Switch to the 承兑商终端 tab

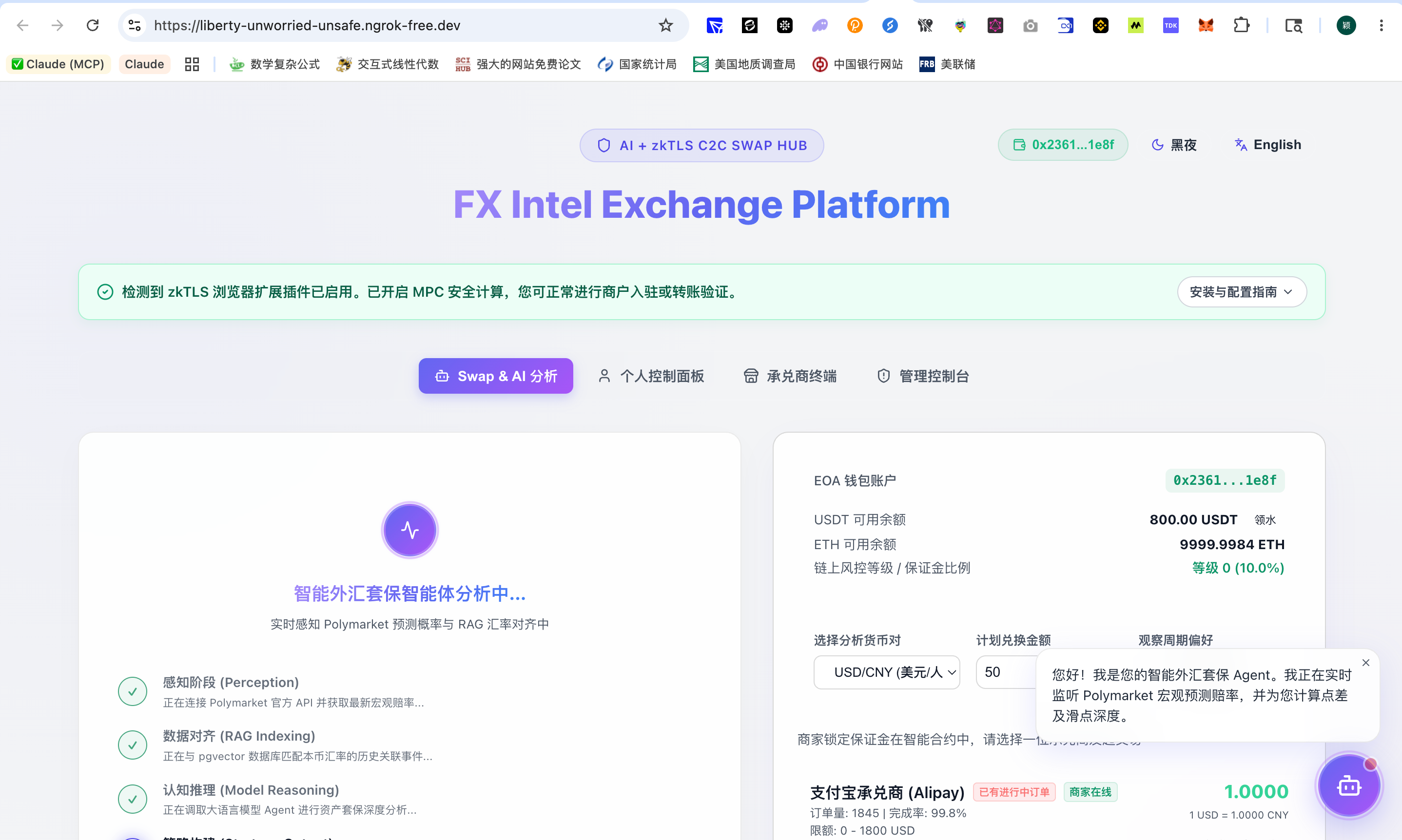click(x=791, y=376)
